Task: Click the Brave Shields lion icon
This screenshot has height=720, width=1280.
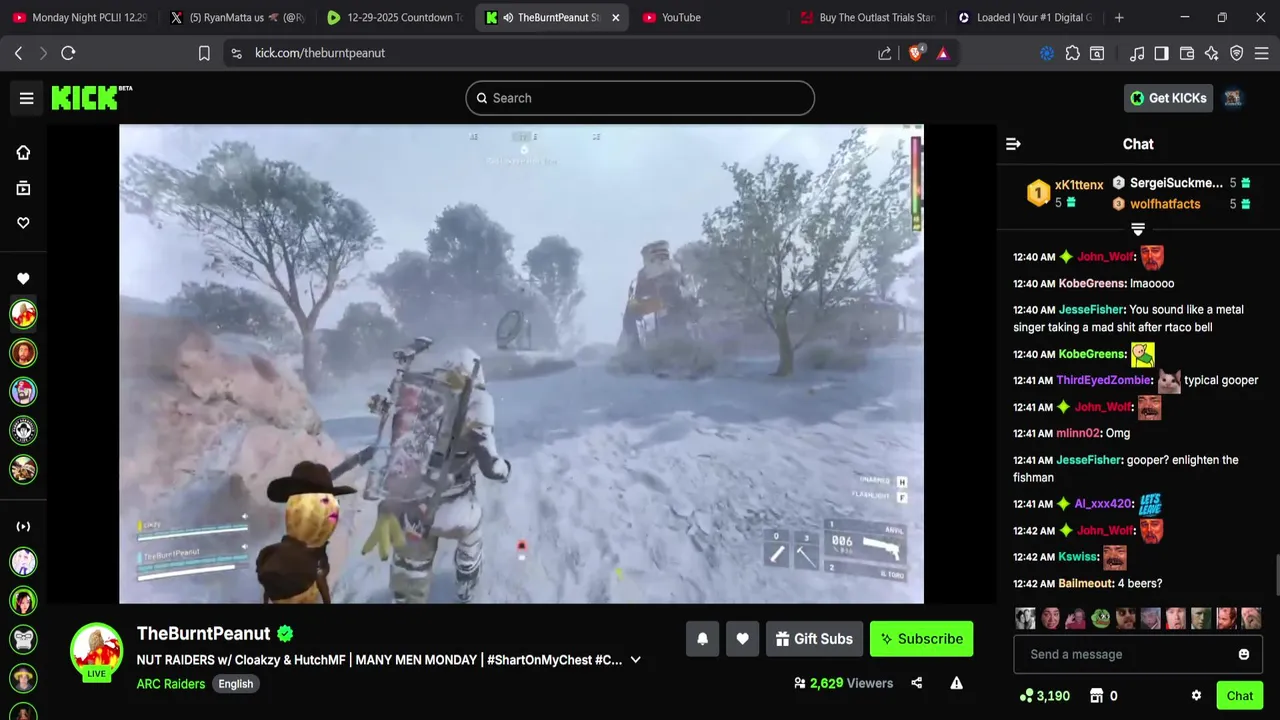Action: point(916,53)
